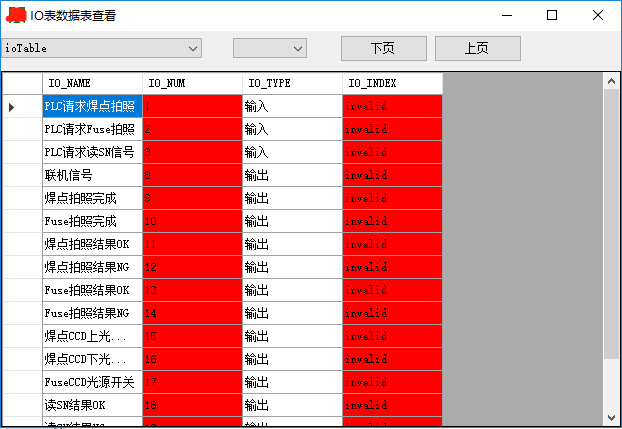
Task: Click IO_NUM cell with value 8
Action: pyautogui.click(x=192, y=175)
